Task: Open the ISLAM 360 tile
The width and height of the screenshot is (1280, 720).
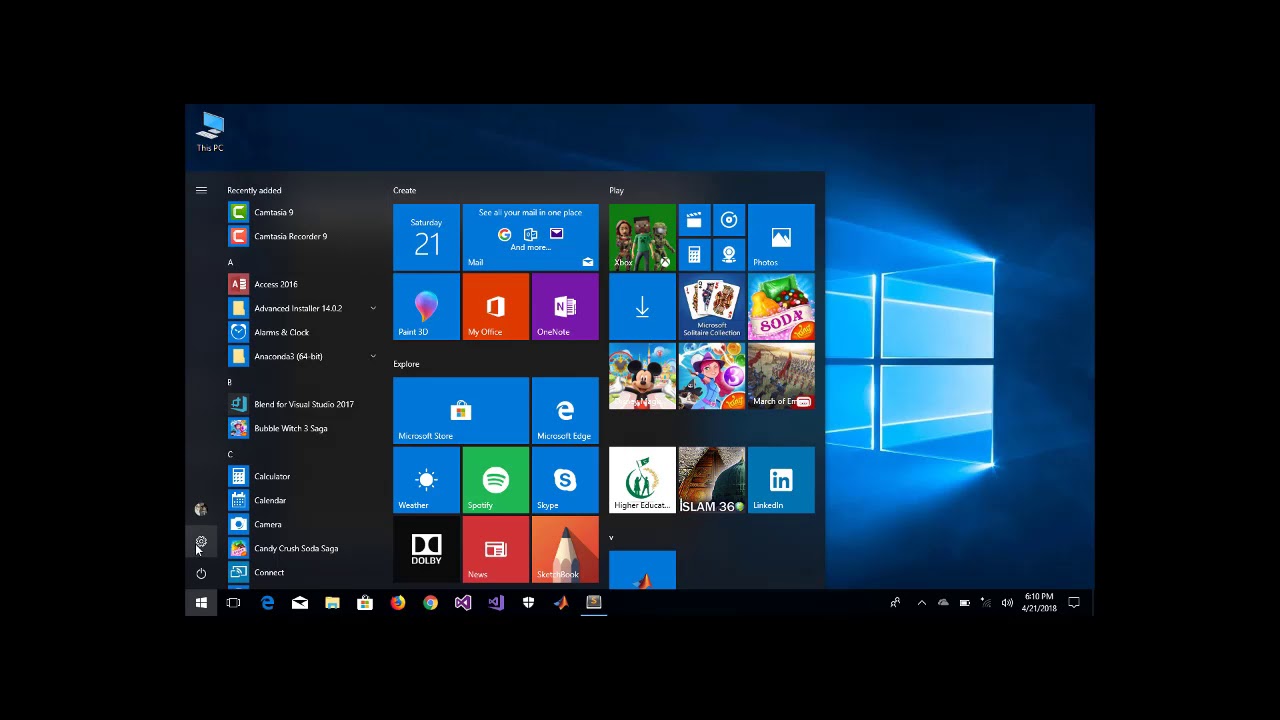Action: coord(712,480)
